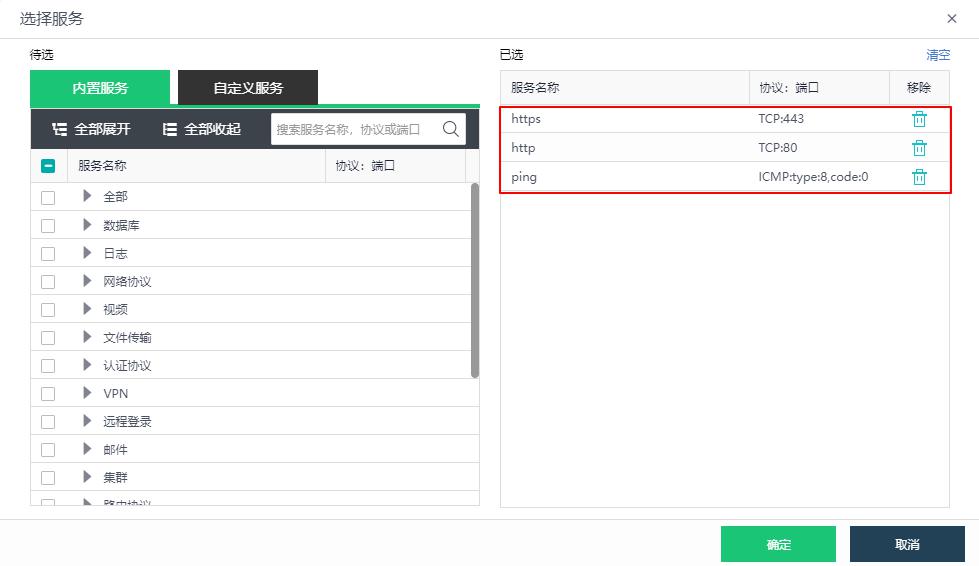Remove the https service using trash icon
Viewport: 979px width, 566px height.
(x=919, y=119)
